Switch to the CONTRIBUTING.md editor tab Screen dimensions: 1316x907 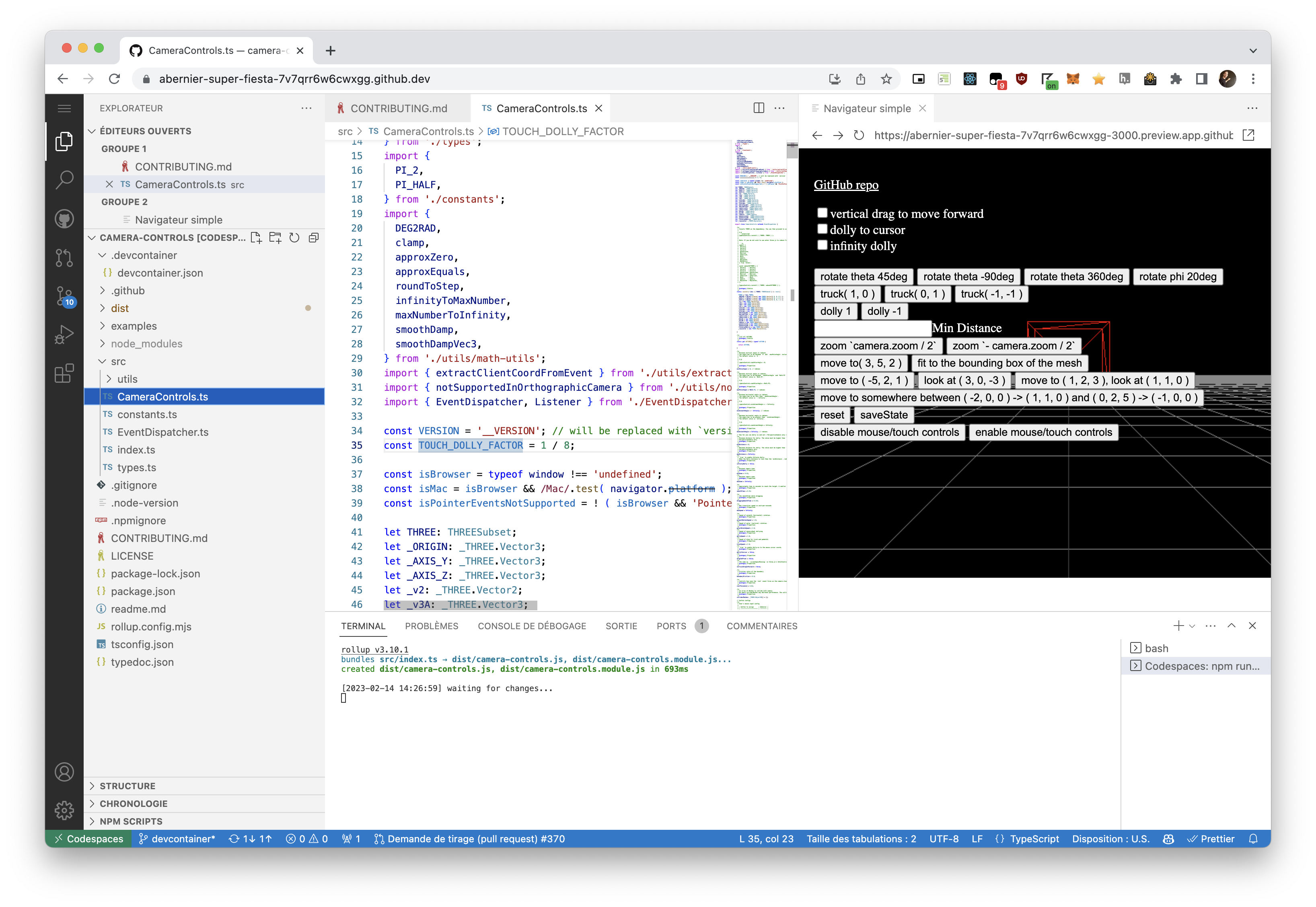[398, 108]
